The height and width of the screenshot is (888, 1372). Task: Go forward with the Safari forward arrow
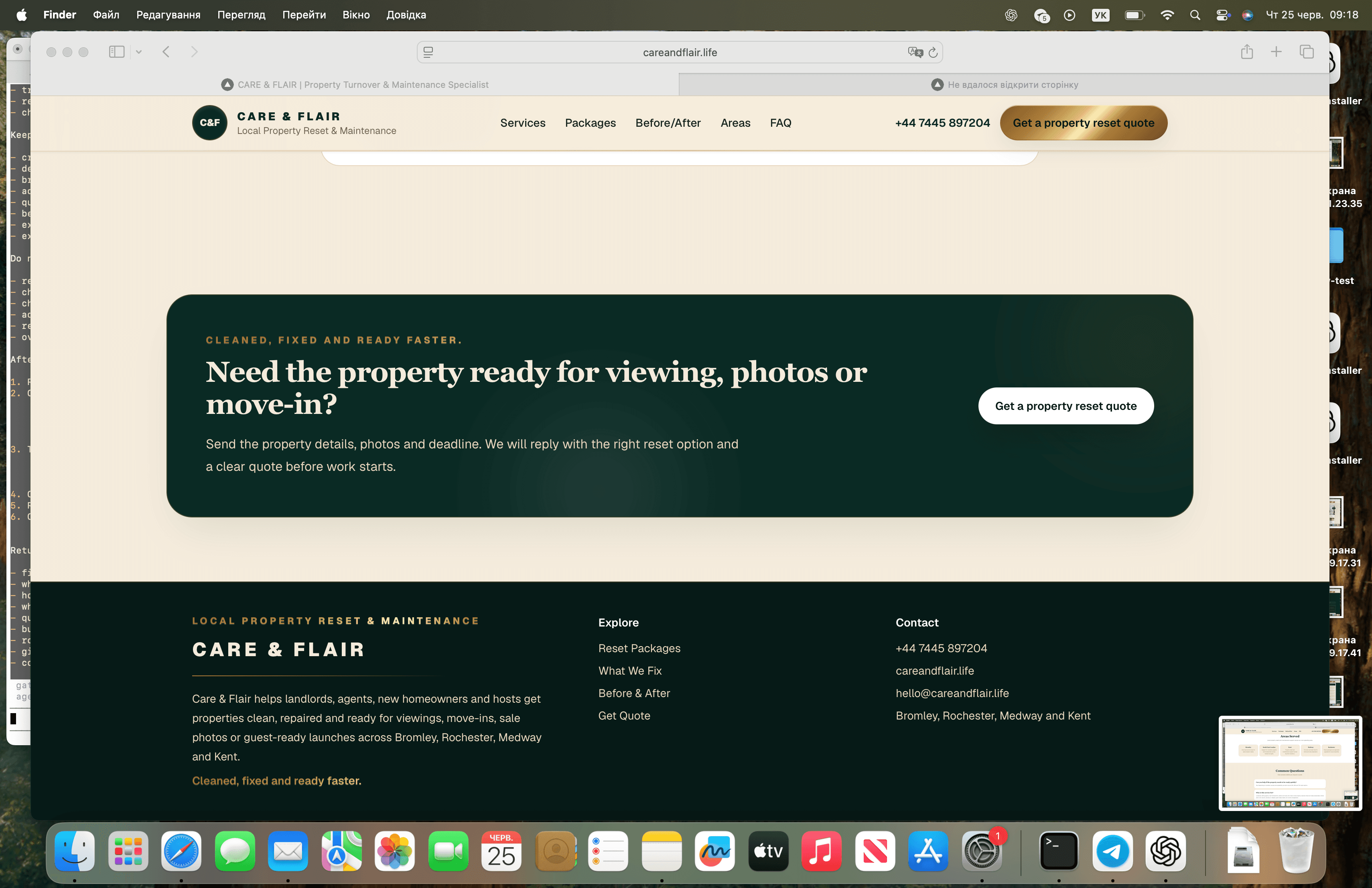[x=194, y=52]
